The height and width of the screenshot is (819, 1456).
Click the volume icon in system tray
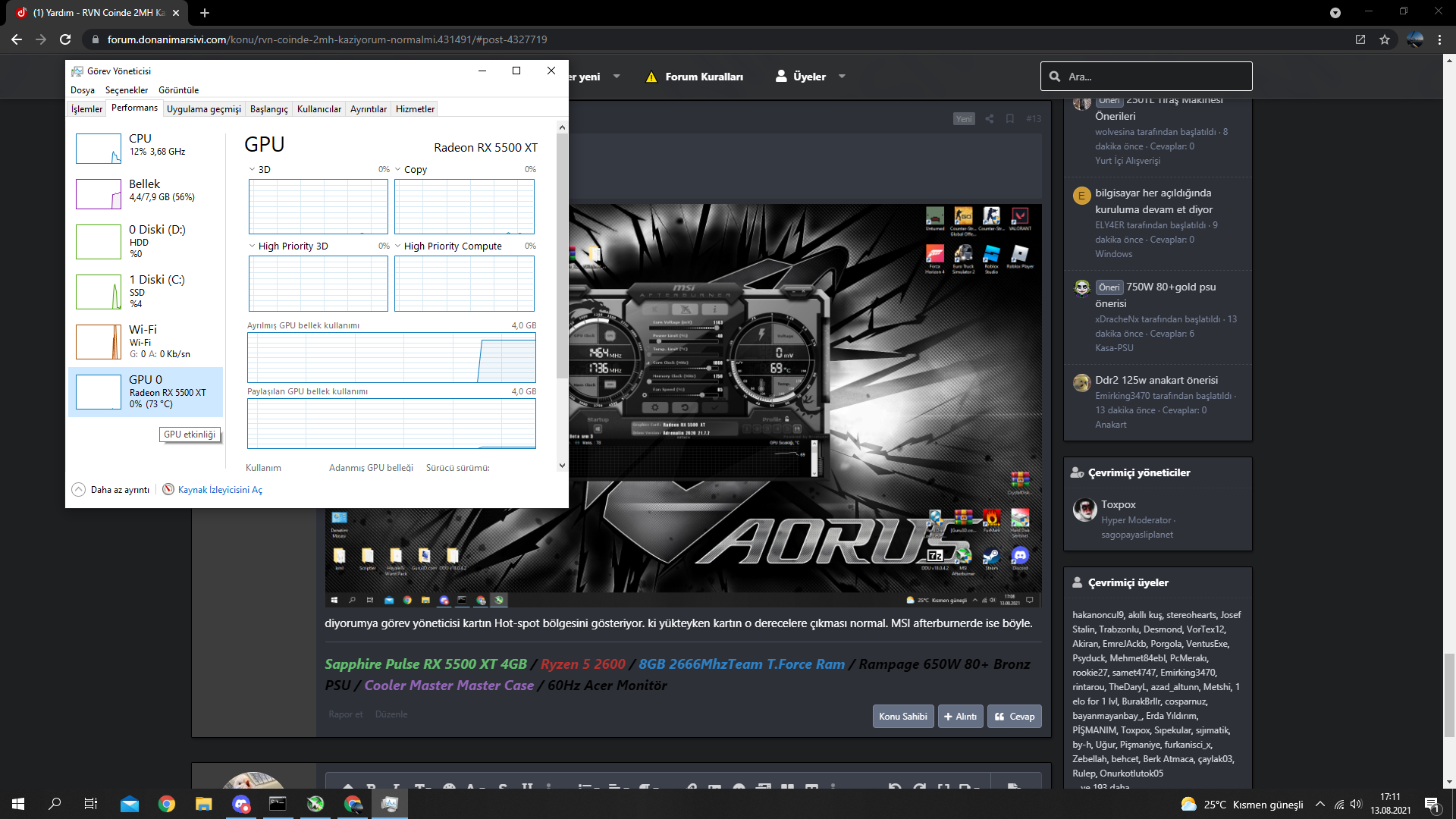1356,804
